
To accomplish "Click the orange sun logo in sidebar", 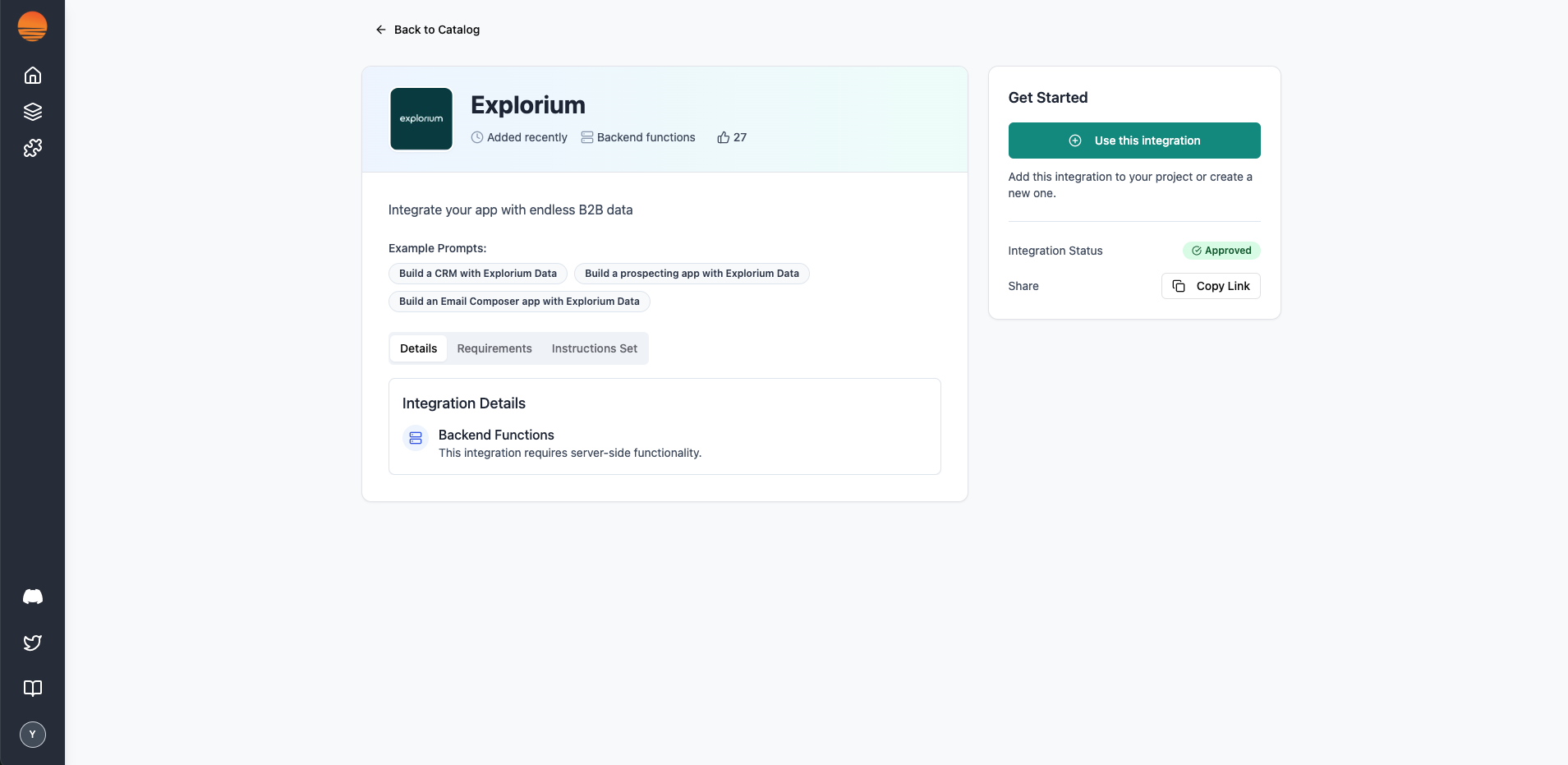I will tap(32, 26).
